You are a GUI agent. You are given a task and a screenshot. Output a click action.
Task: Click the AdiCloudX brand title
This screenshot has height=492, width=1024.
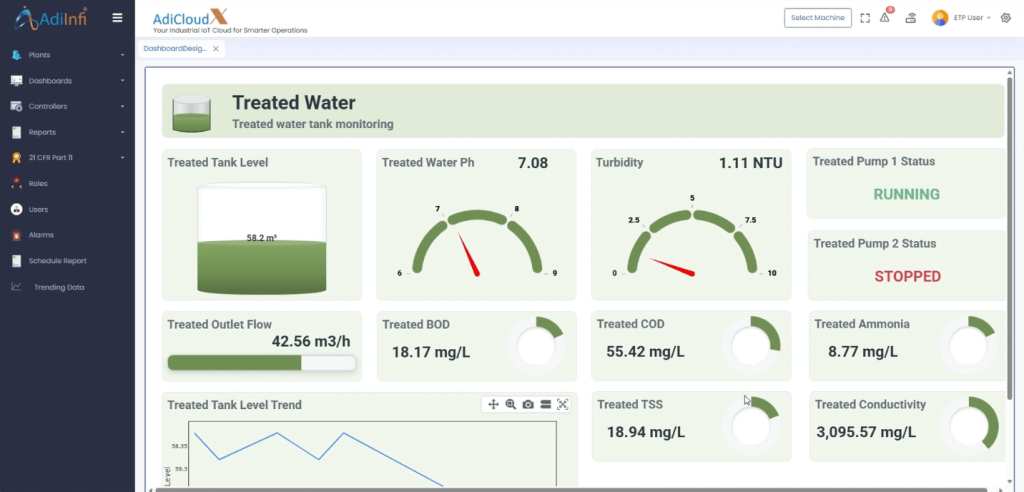coord(191,18)
